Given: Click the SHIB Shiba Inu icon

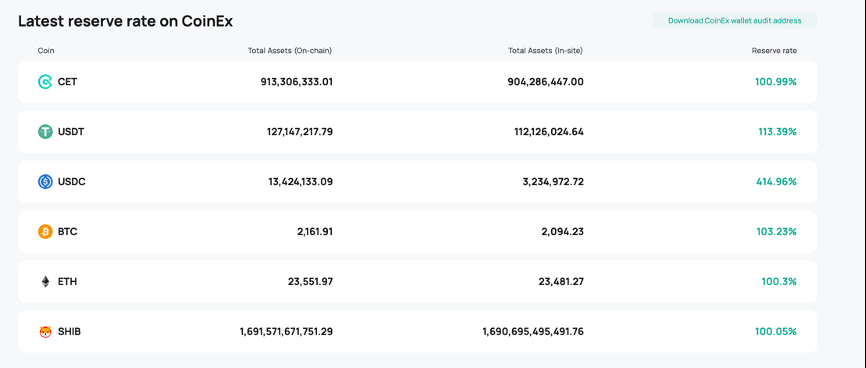Looking at the screenshot, I should [45, 332].
